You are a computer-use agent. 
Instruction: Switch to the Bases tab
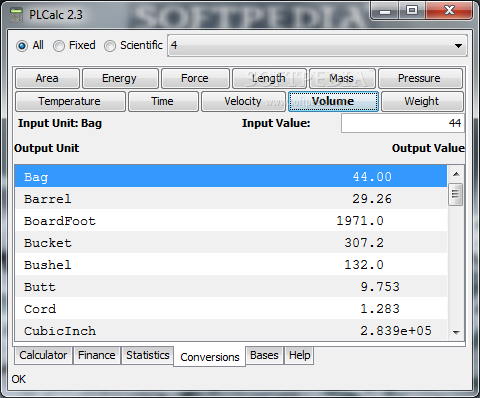coord(264,355)
